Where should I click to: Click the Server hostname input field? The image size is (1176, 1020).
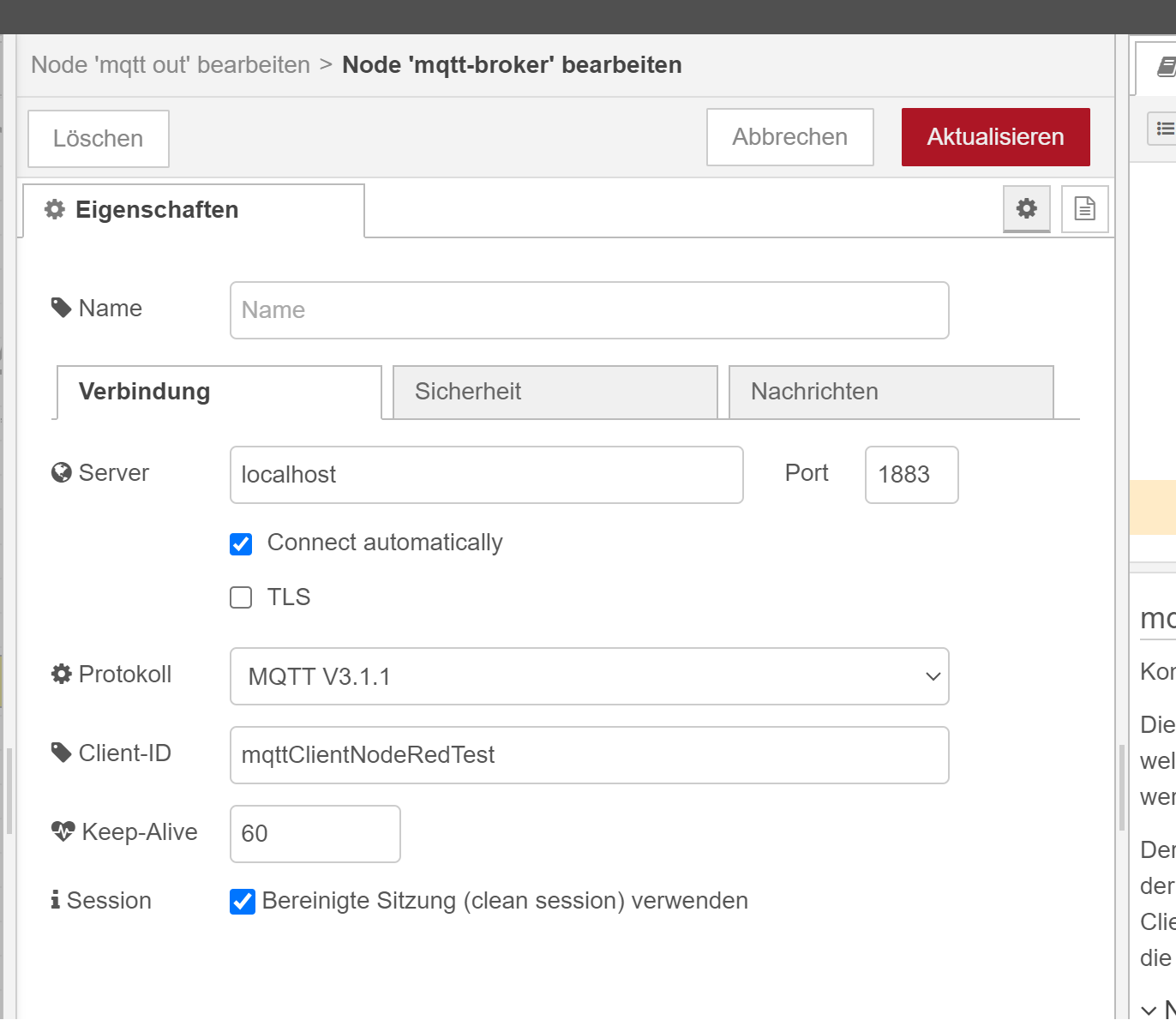486,475
